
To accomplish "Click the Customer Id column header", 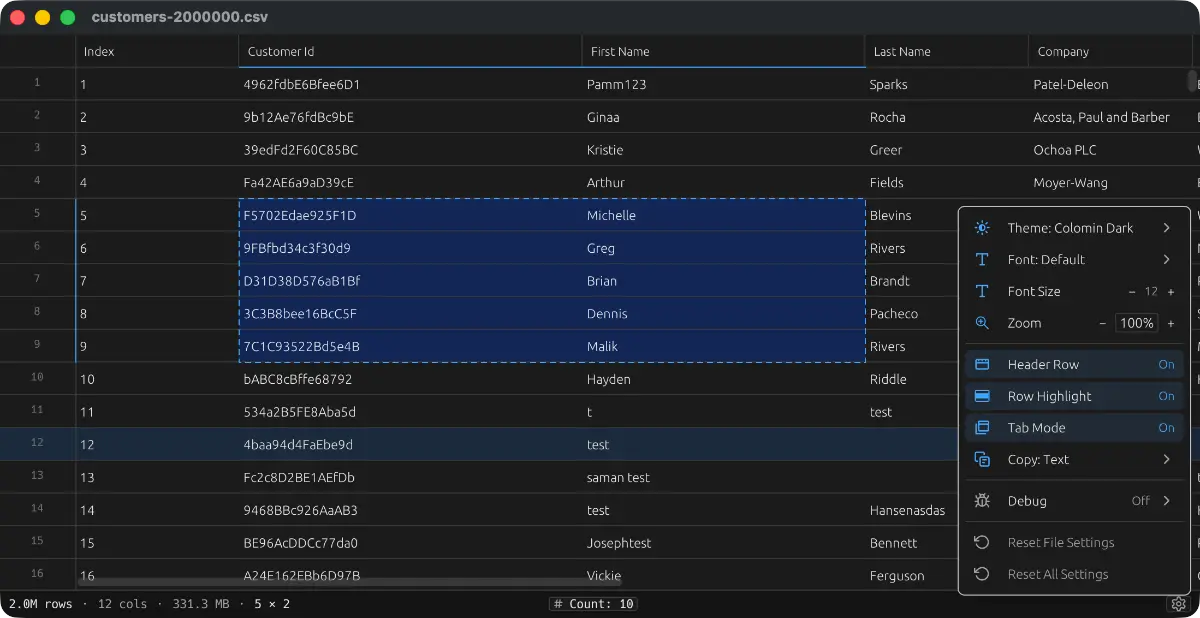I will 410,51.
